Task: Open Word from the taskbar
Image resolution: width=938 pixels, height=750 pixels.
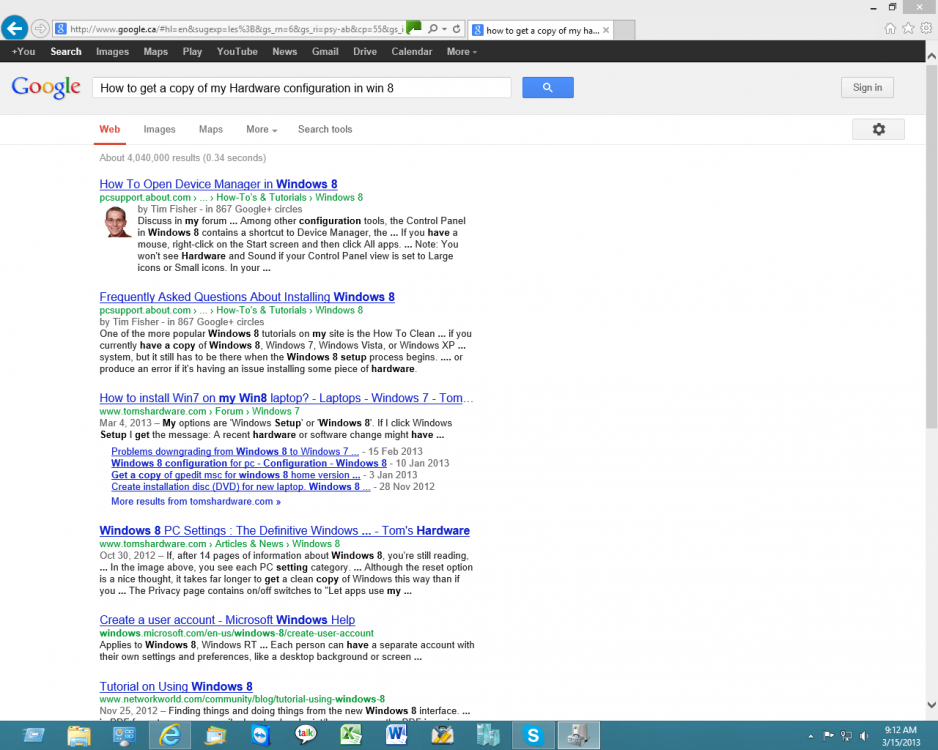Action: pos(396,736)
